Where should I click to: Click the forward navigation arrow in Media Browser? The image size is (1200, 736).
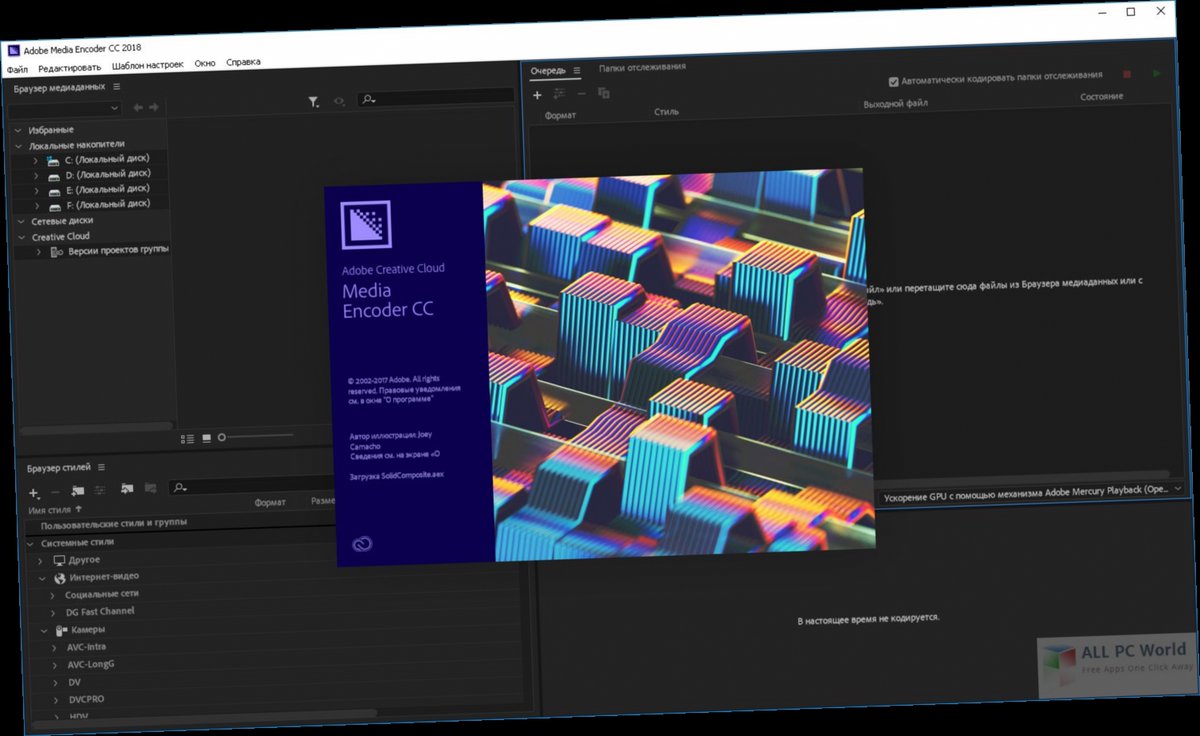[151, 107]
